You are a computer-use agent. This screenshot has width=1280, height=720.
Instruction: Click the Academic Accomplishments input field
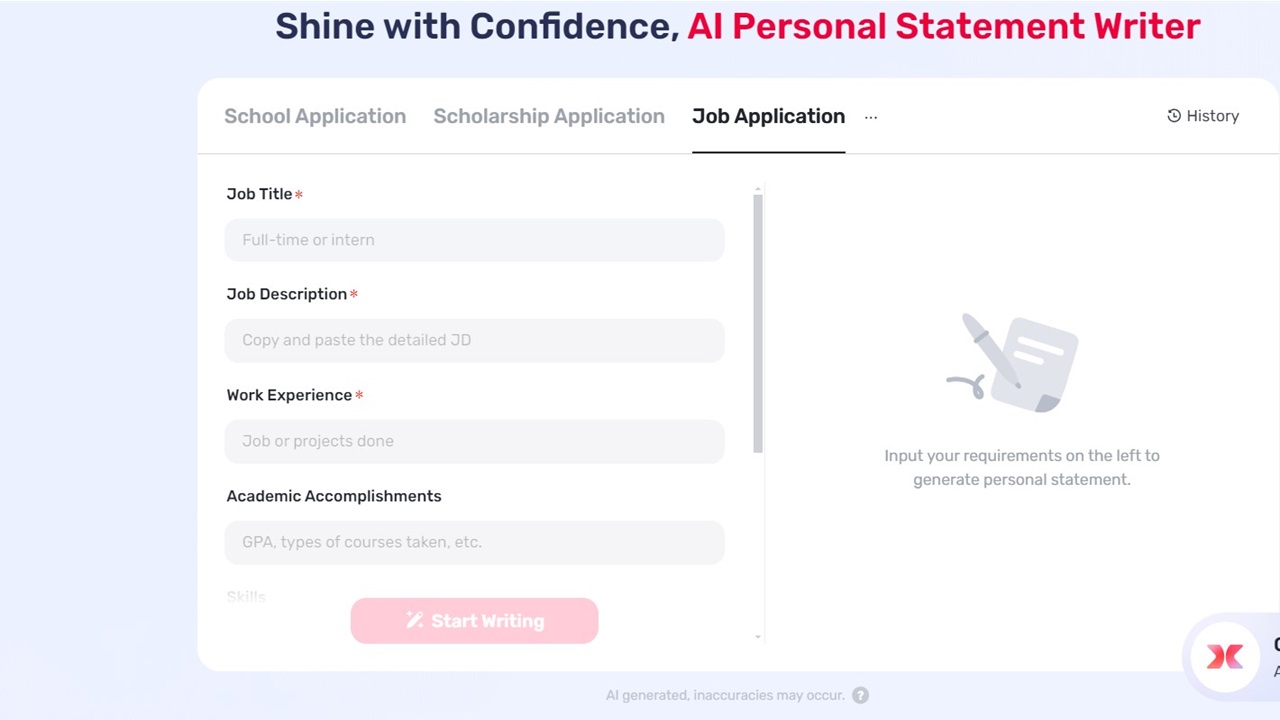pos(474,542)
